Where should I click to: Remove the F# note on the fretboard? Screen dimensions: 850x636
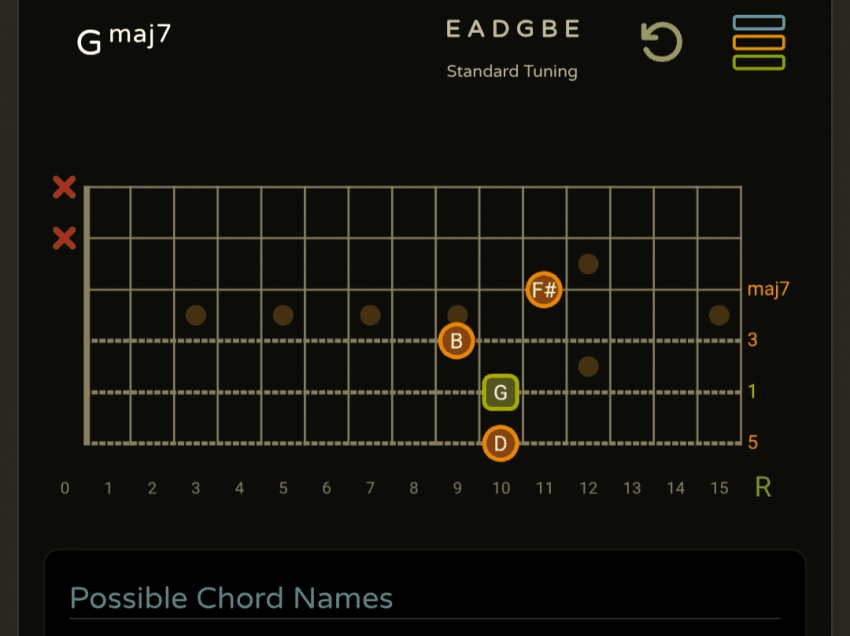click(x=544, y=290)
